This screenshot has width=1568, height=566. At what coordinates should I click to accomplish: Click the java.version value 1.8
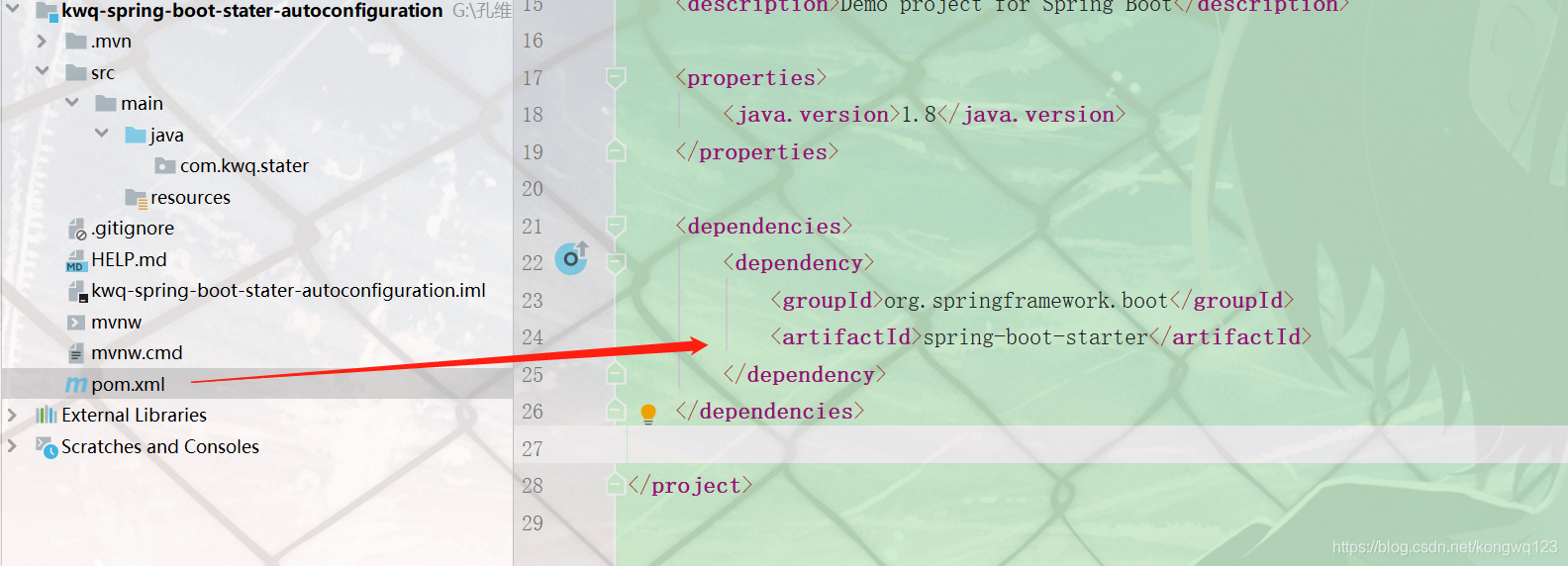point(919,115)
